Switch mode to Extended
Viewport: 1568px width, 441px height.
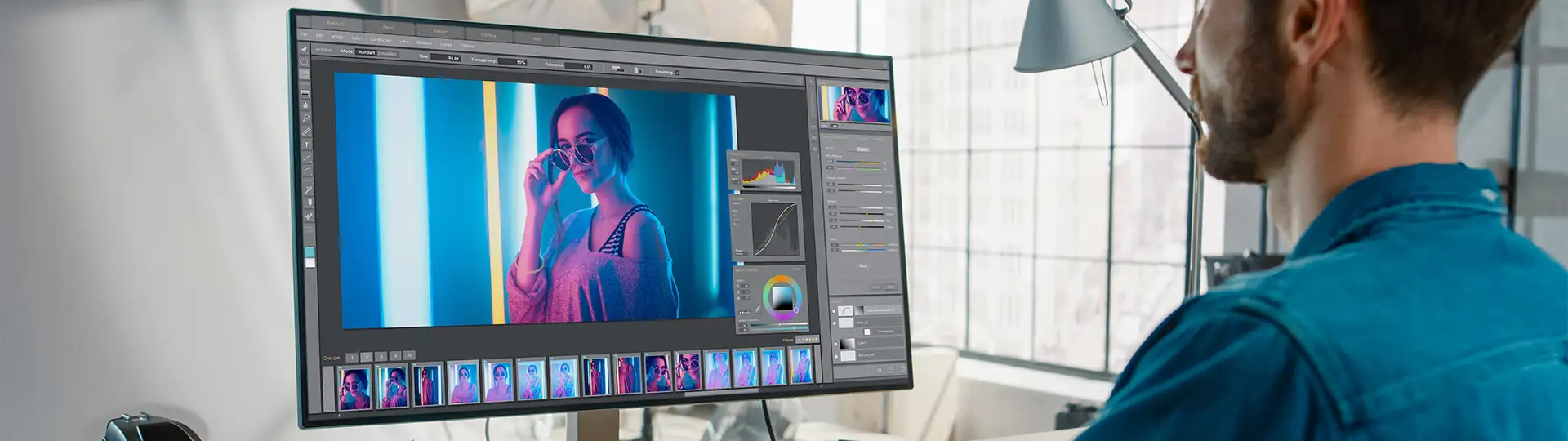pos(387,54)
